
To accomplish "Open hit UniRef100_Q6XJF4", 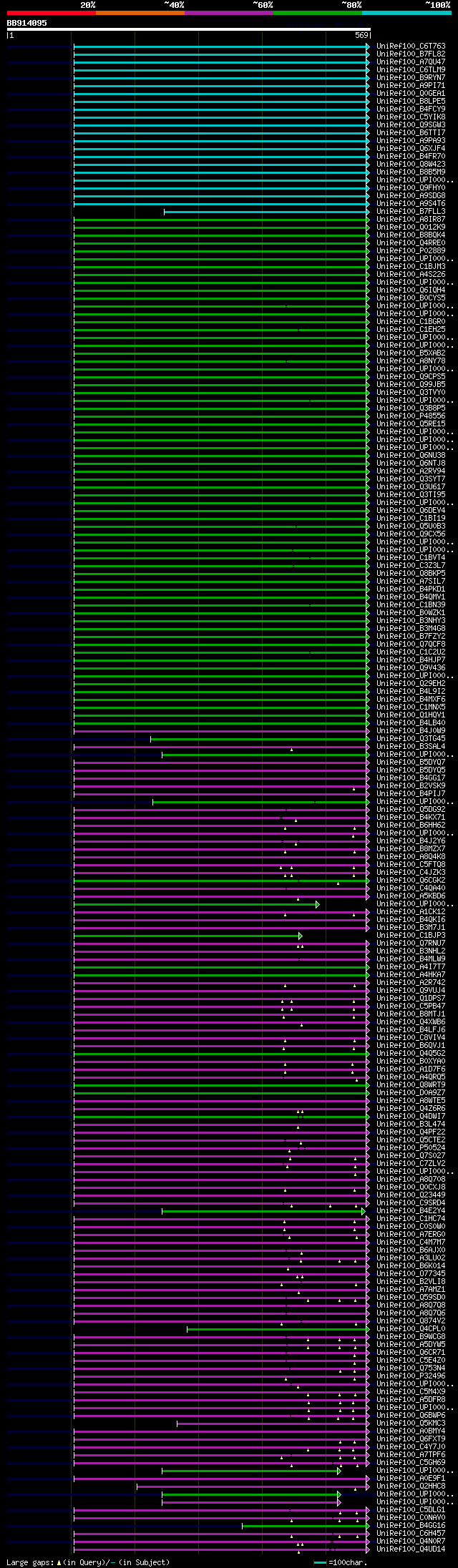I will pos(411,149).
